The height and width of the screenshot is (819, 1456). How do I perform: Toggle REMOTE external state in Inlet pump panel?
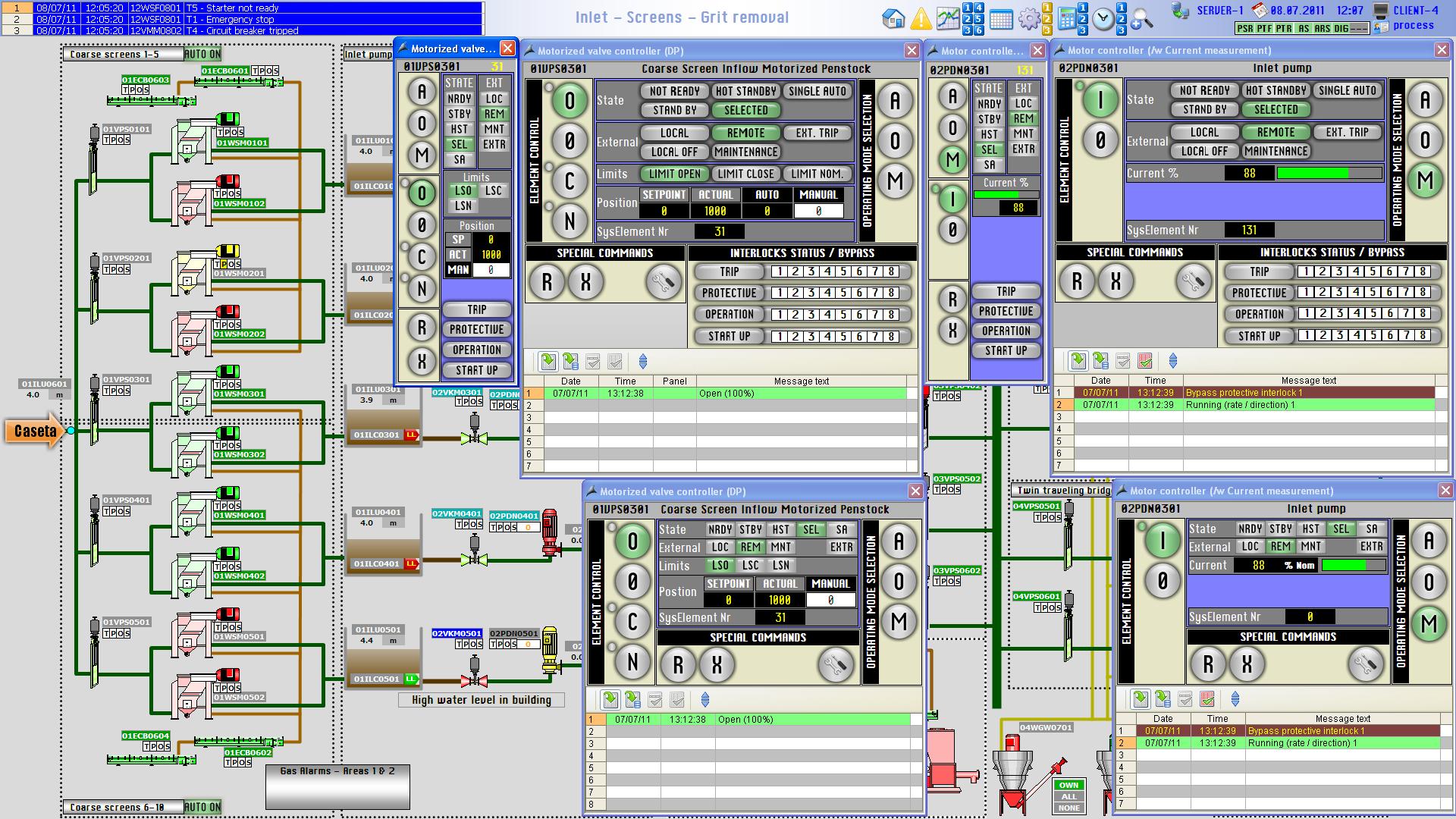click(1276, 132)
